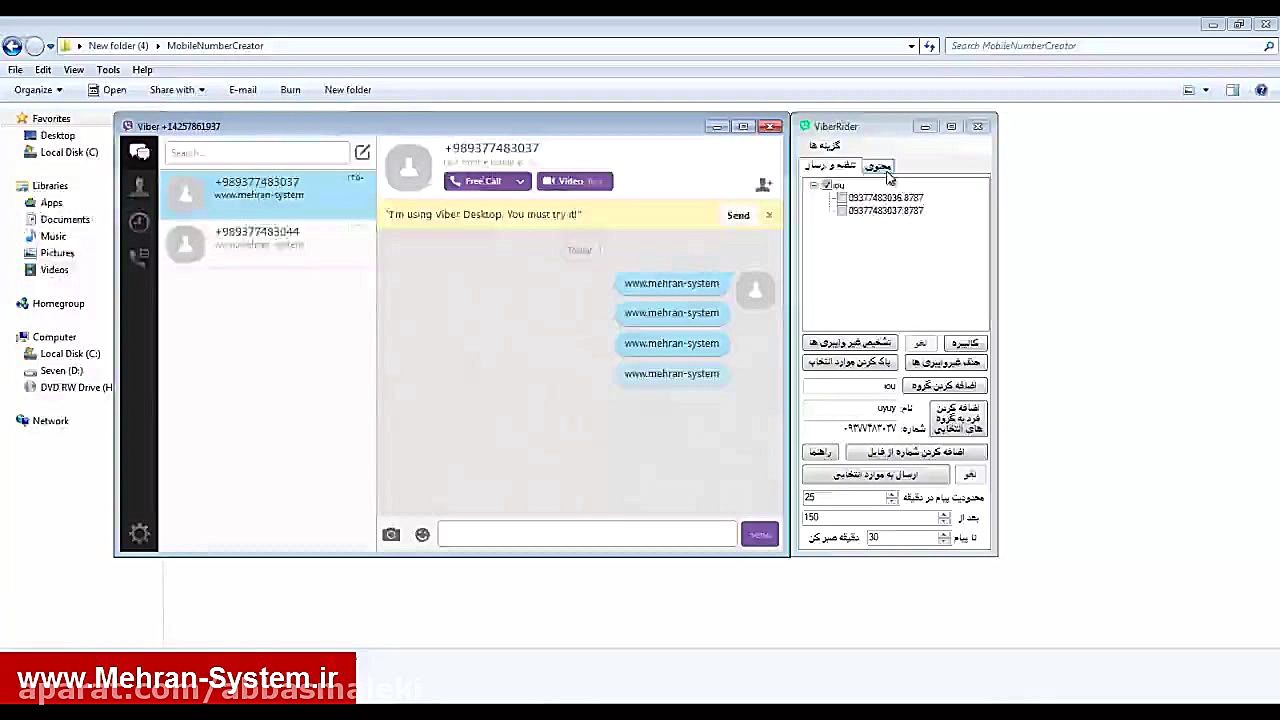Click the avatar beside the chat header number
The image size is (1280, 720).
(x=408, y=167)
